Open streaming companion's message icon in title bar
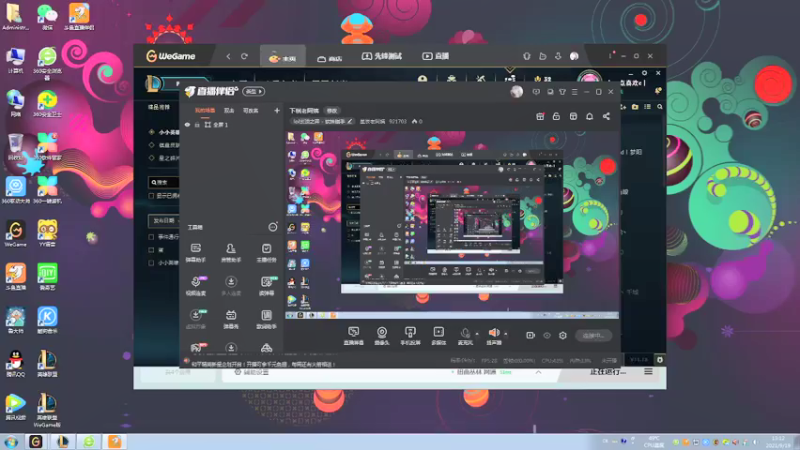 click(536, 92)
